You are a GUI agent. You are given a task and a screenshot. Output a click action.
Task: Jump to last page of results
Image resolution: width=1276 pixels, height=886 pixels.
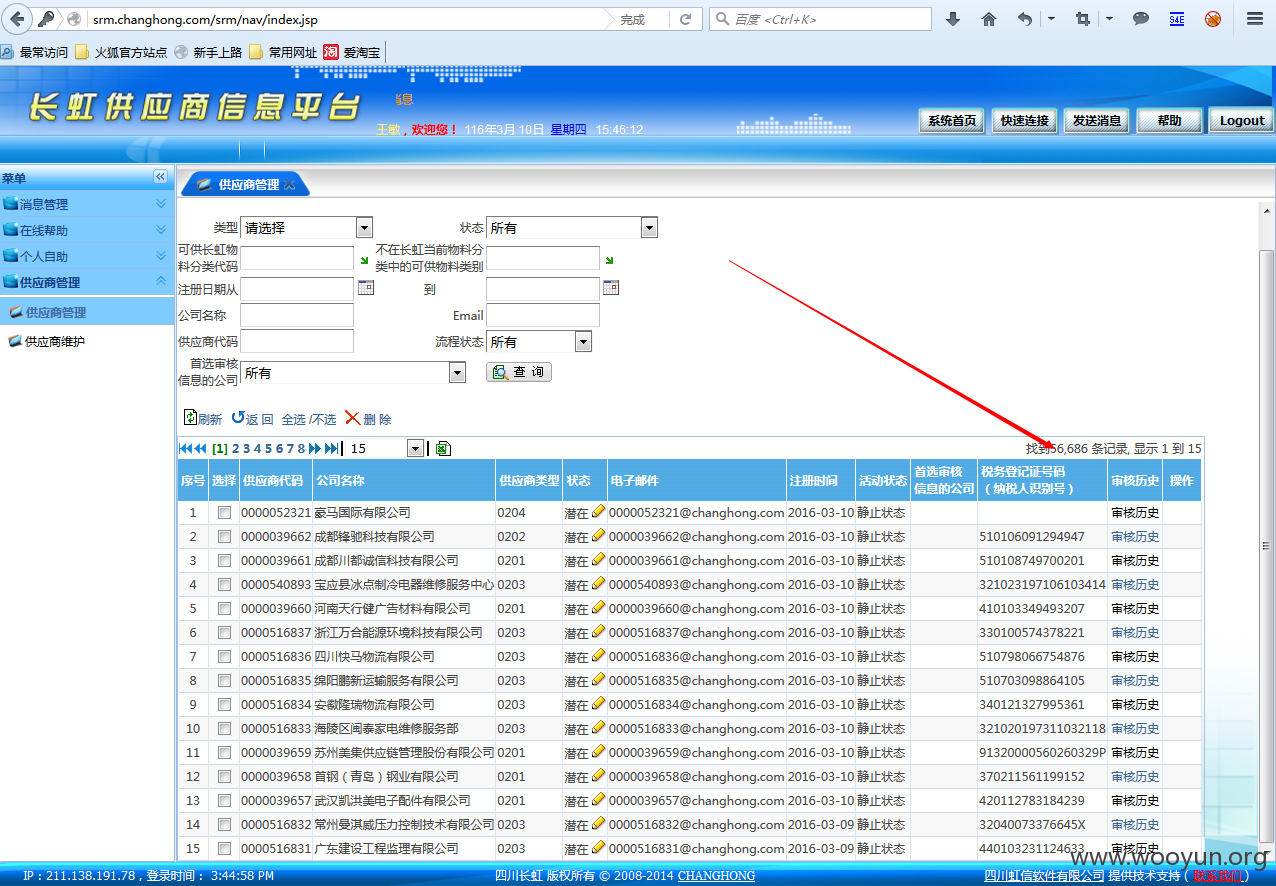pos(331,449)
